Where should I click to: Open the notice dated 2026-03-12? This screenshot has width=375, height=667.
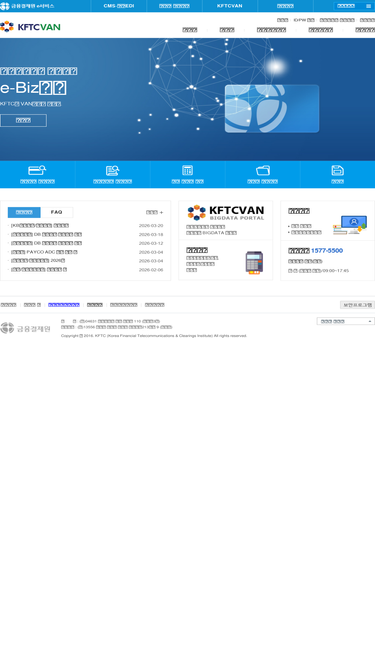click(x=46, y=243)
